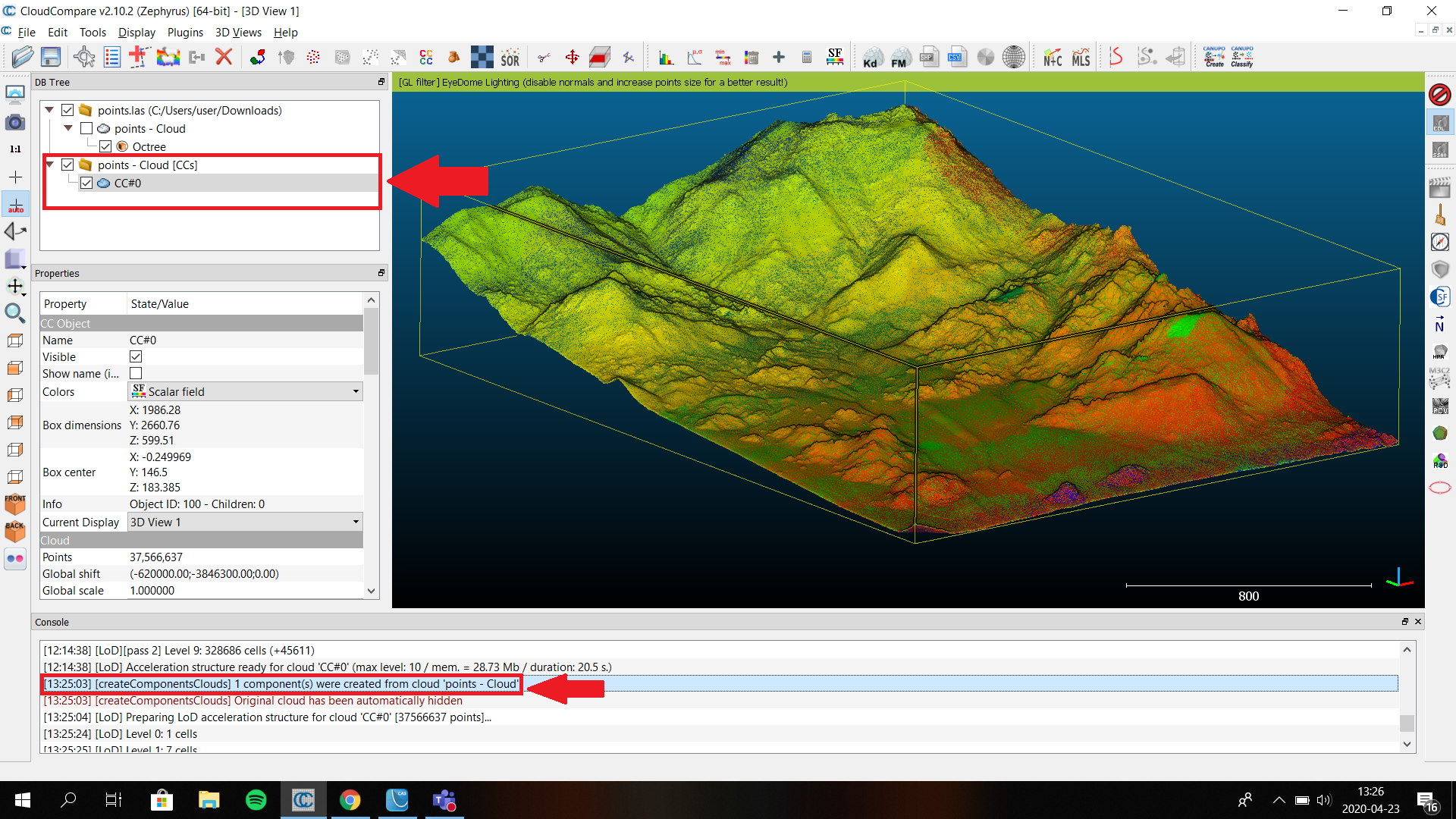This screenshot has height=819, width=1456.
Task: Click the Save floppy disk icon
Action: click(51, 57)
